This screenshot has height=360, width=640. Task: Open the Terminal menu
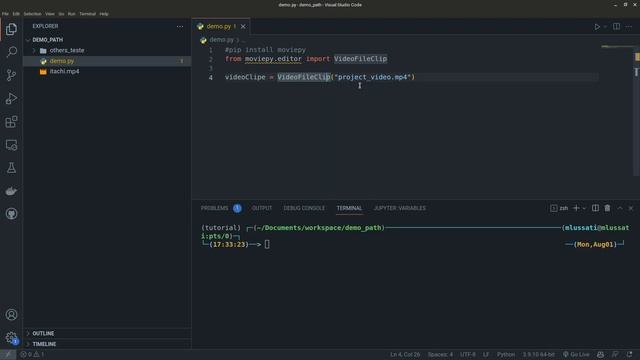coord(87,14)
